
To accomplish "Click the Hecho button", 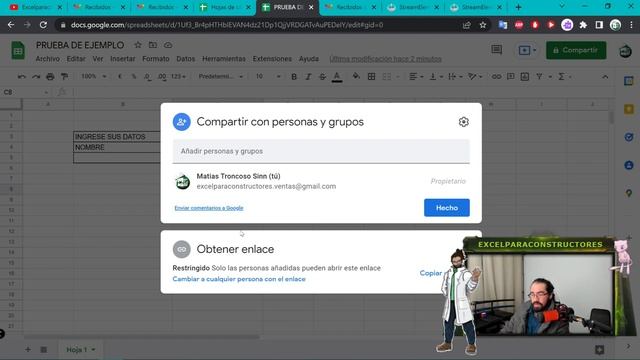I will click(447, 208).
